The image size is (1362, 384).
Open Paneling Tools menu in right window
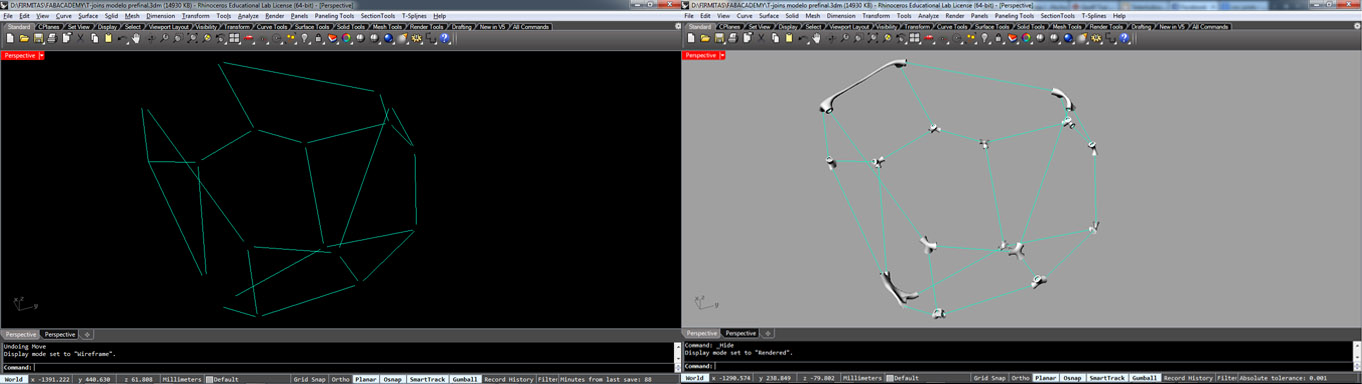point(1014,16)
